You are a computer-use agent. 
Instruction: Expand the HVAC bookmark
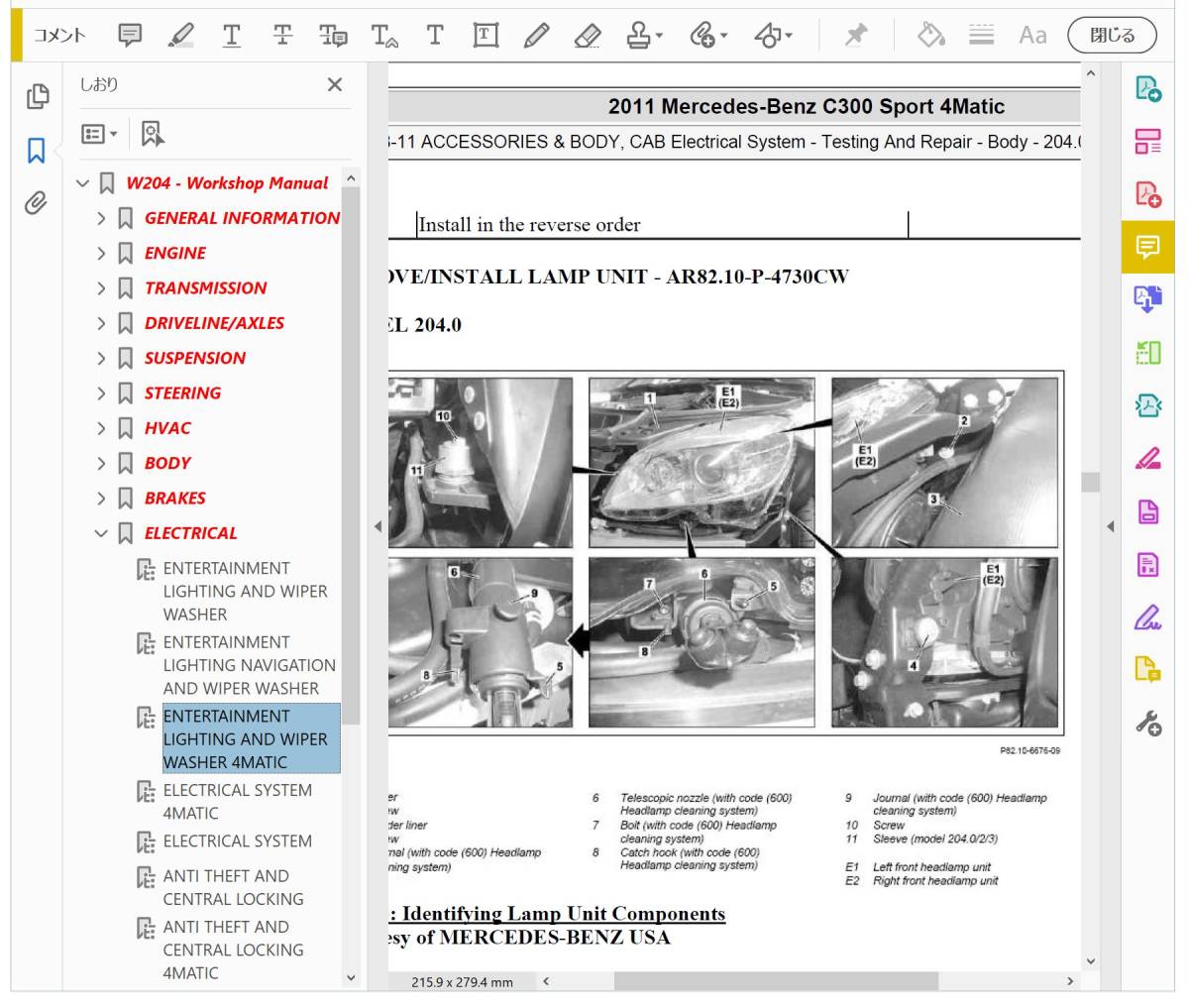point(101,428)
